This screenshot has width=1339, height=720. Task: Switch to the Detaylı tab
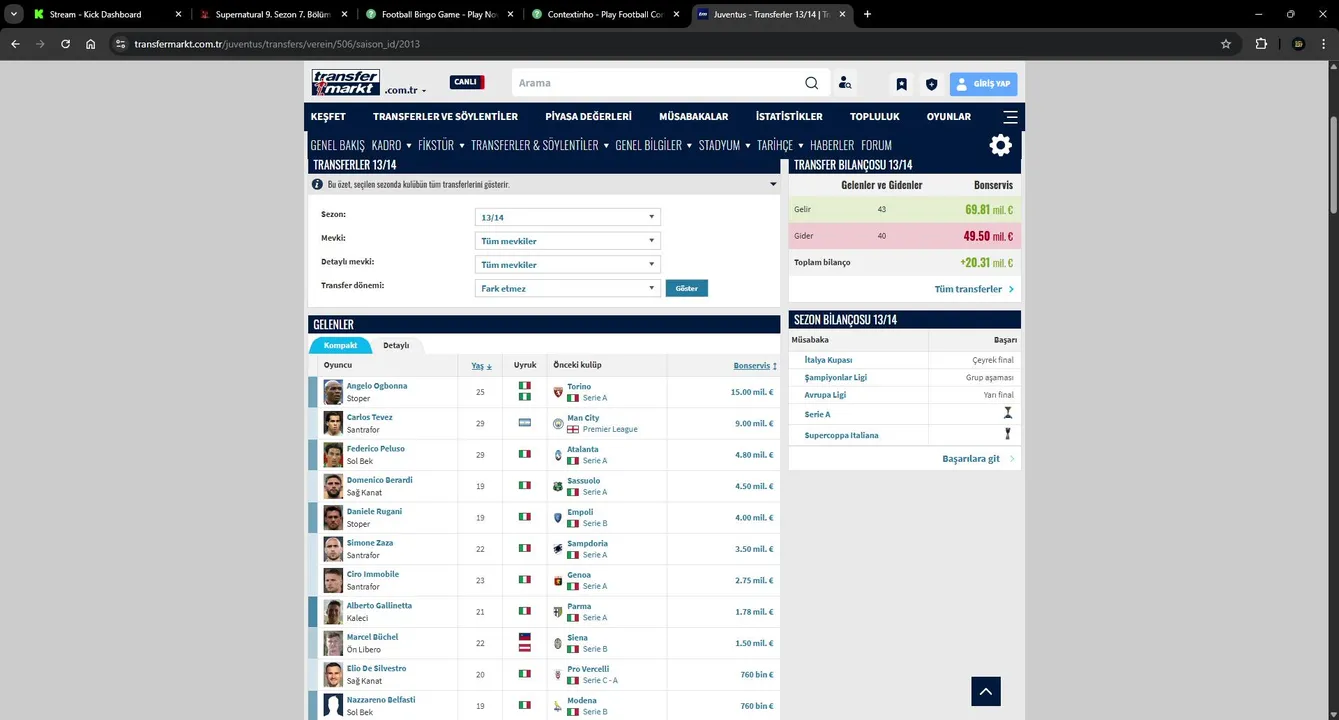click(396, 345)
